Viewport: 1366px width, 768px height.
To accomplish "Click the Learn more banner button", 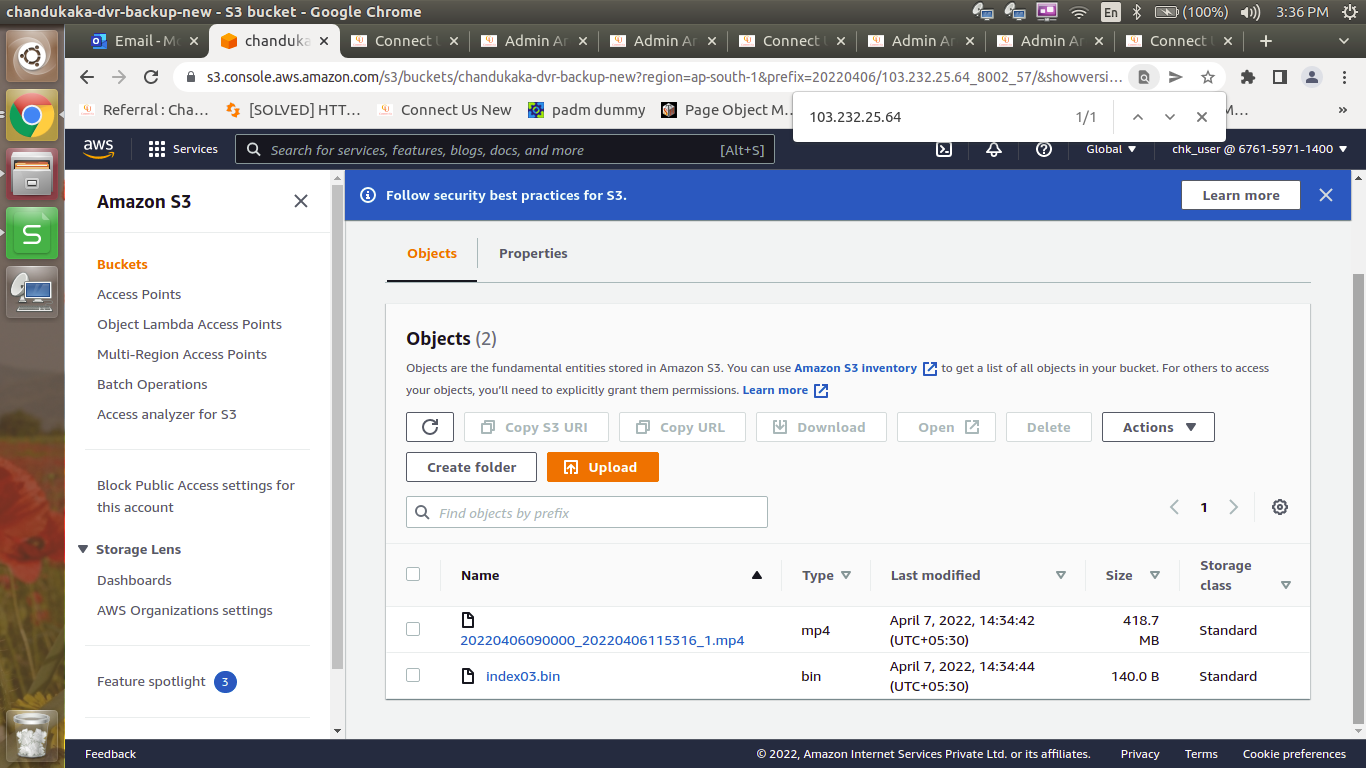I will click(1241, 195).
